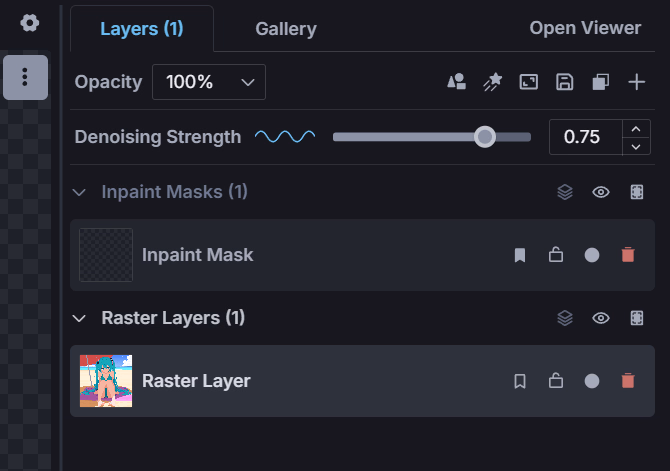Screen dimensions: 670x471
Task: Delete the Raster Layer with trash icon
Action: coord(628,380)
